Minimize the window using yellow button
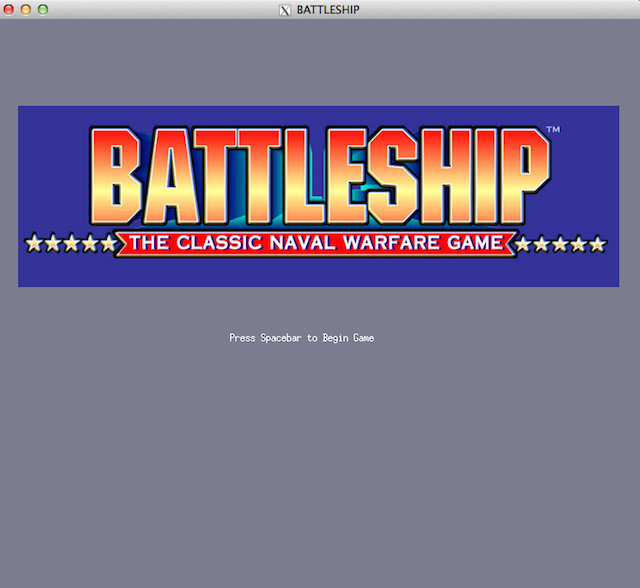This screenshot has height=588, width=640. pos(26,9)
